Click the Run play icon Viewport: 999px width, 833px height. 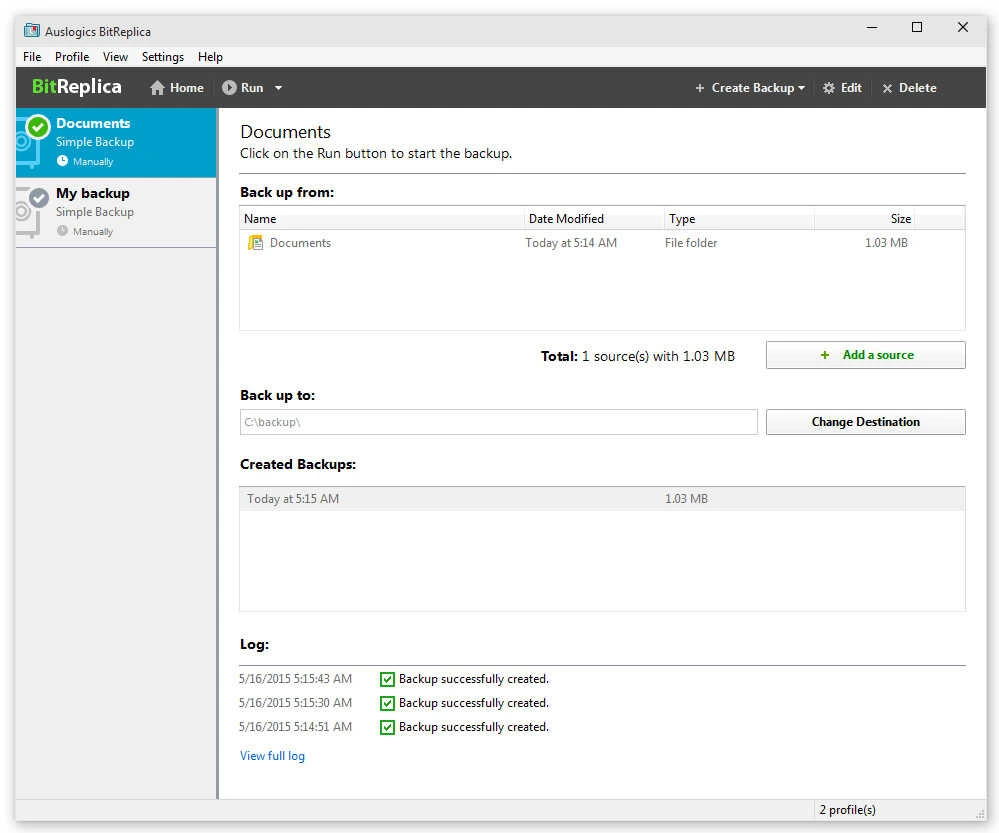point(229,88)
